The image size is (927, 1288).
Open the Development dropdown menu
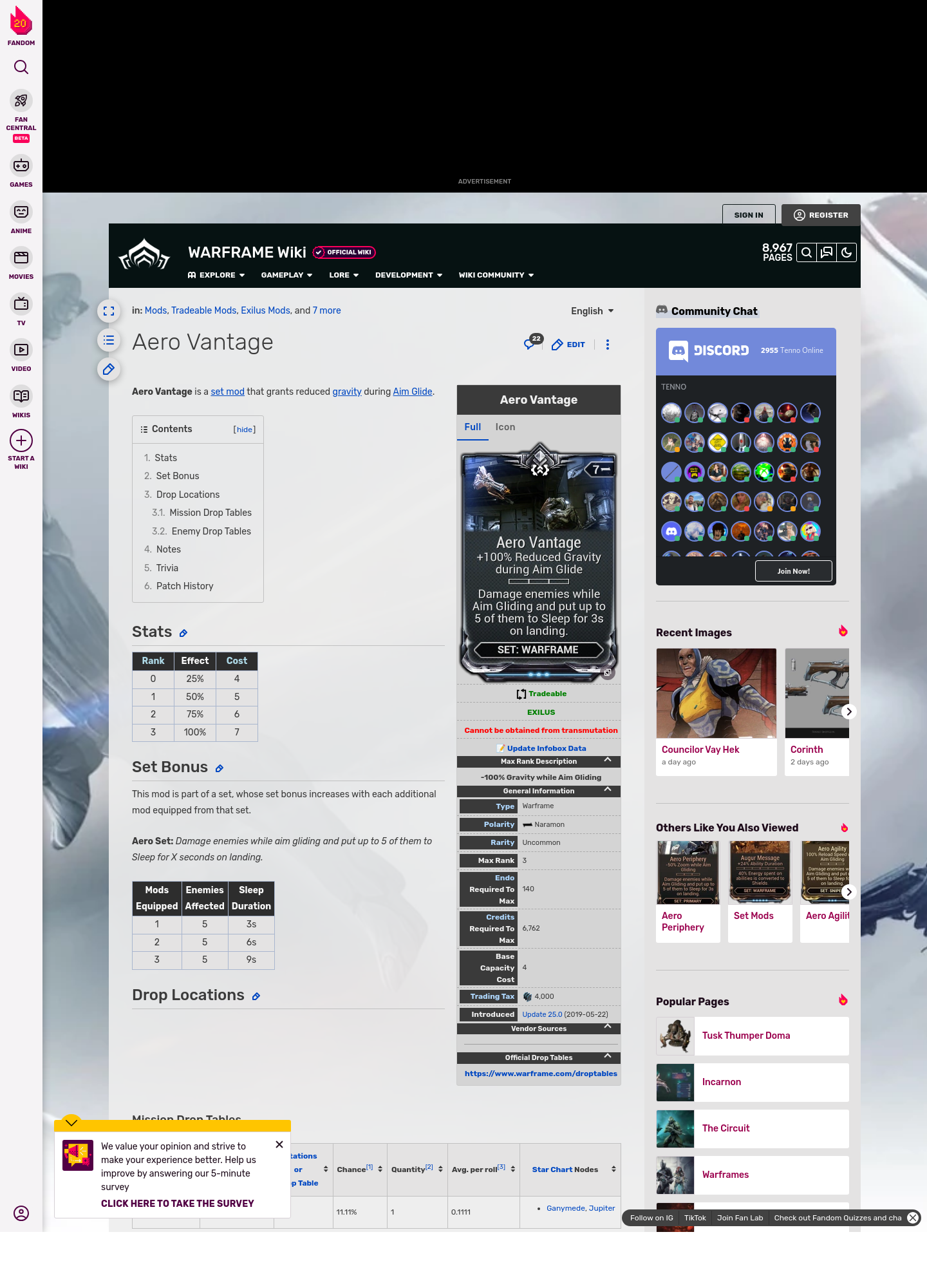click(x=409, y=275)
